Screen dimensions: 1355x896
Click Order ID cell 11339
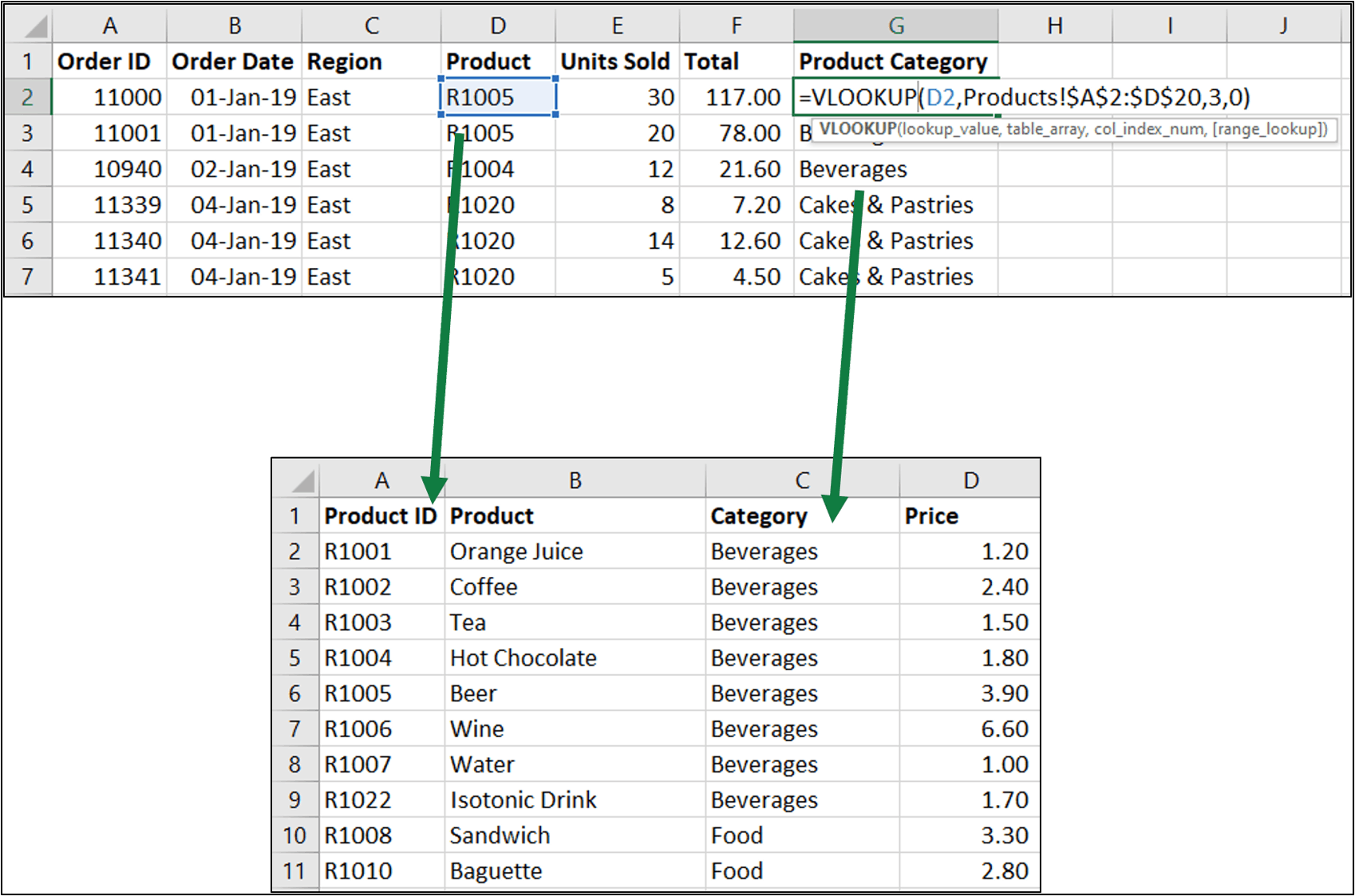[x=109, y=205]
